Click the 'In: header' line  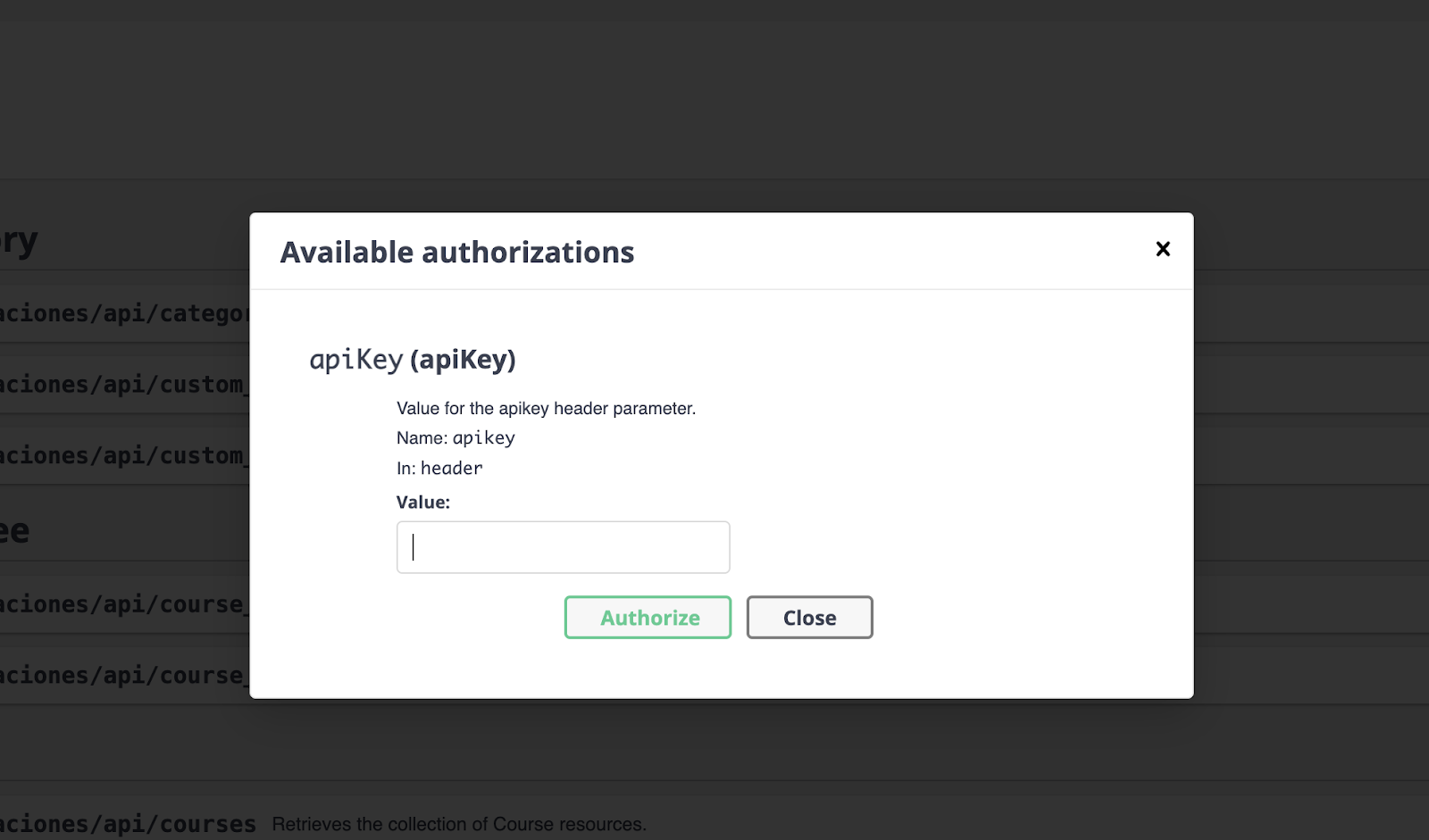(439, 469)
